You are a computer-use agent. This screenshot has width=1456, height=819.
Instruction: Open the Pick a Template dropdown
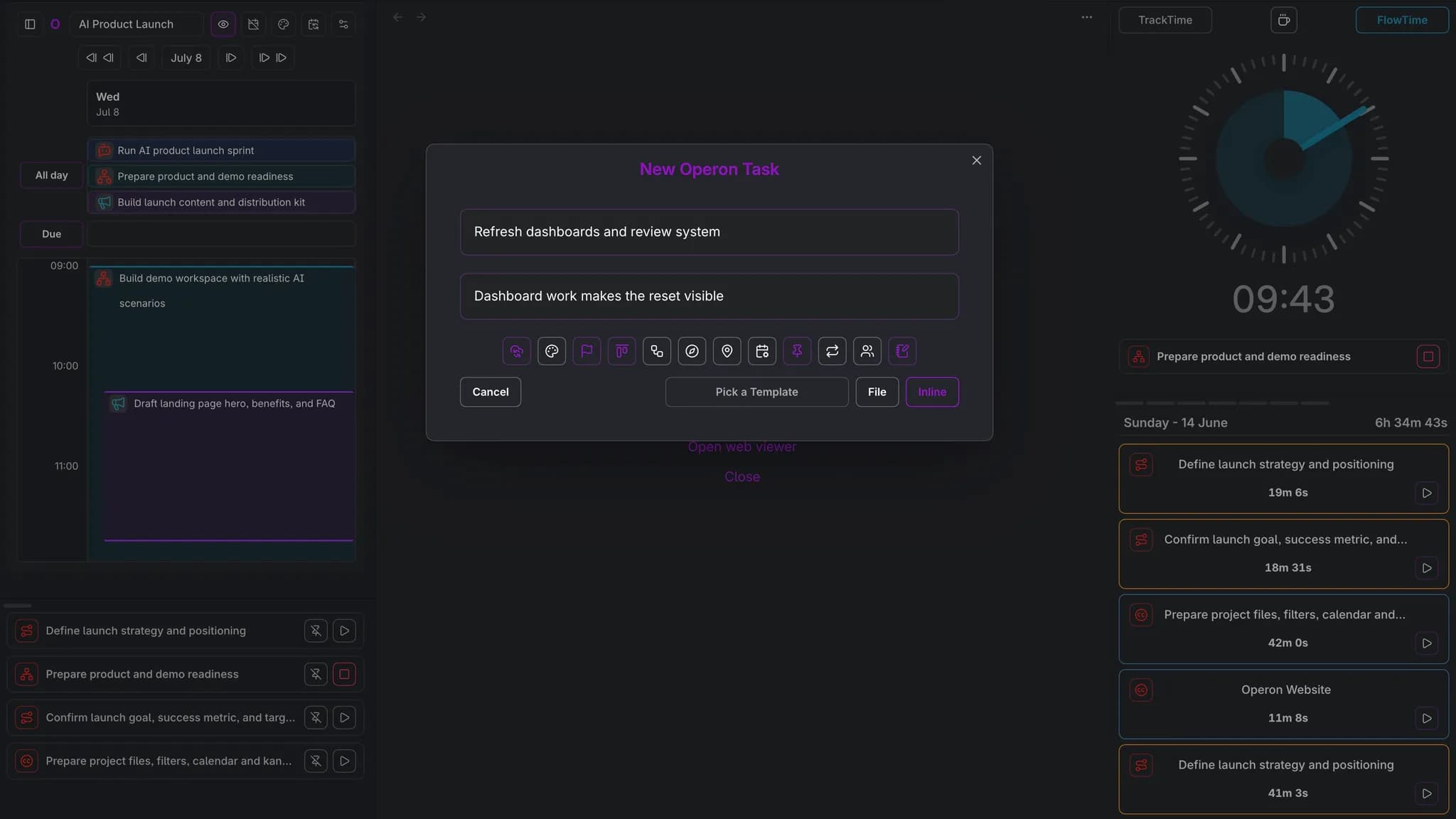756,392
